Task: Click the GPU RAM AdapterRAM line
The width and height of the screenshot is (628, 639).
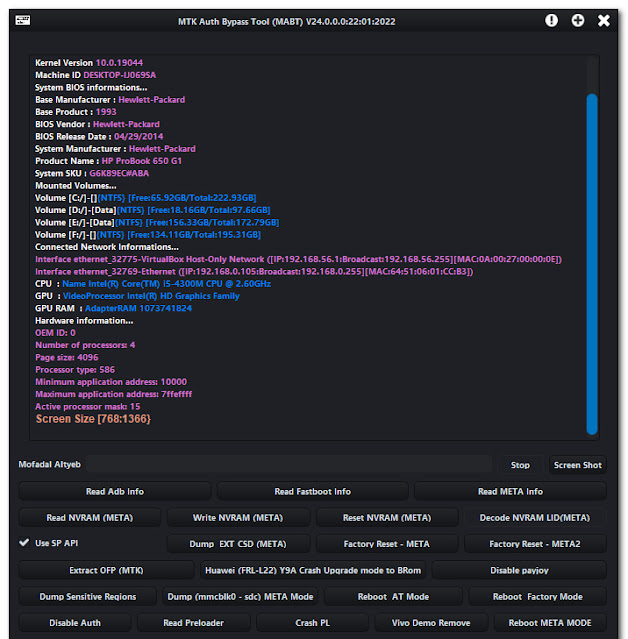Action: pyautogui.click(x=113, y=308)
